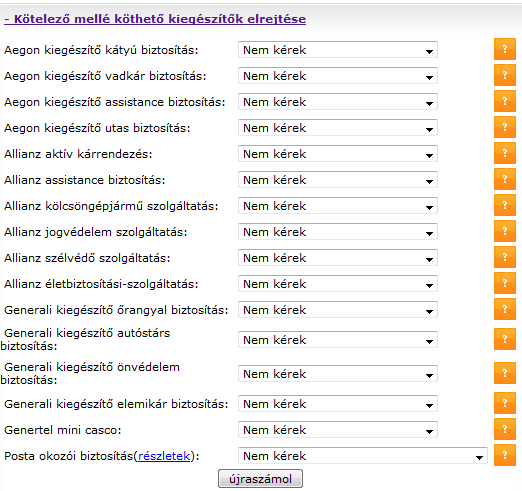Expand Aegon kiegészítő utas biztosítás dropdown
The height and width of the screenshot is (491, 522).
pyautogui.click(x=338, y=128)
